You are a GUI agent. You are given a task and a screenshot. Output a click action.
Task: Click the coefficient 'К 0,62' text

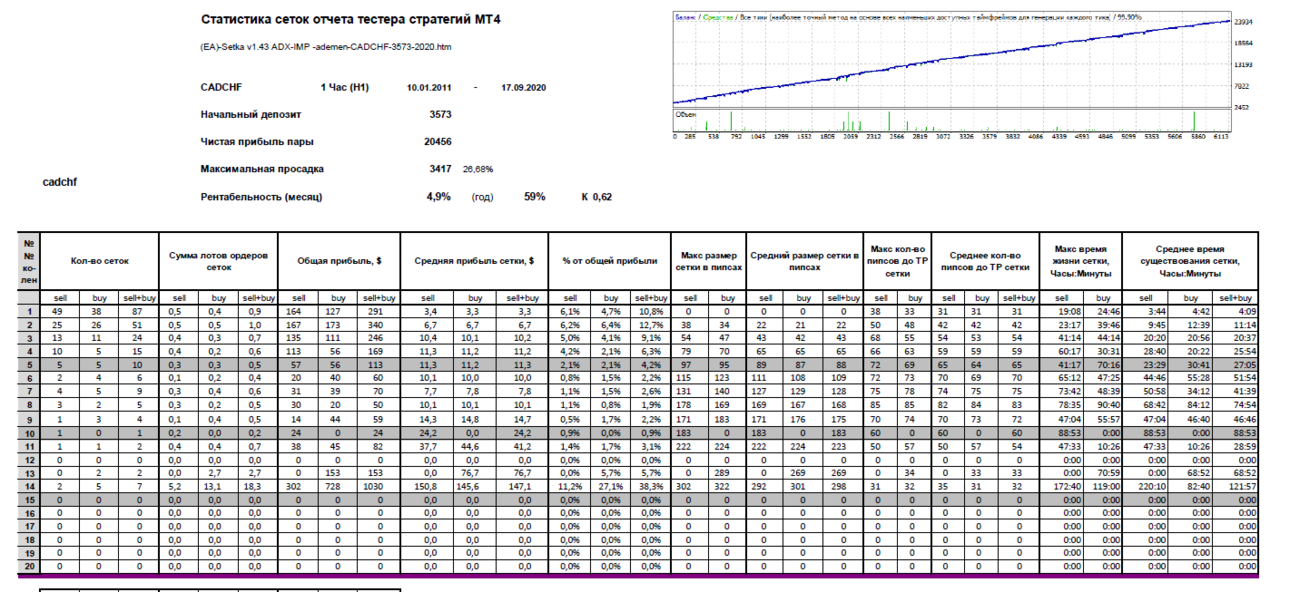(597, 197)
